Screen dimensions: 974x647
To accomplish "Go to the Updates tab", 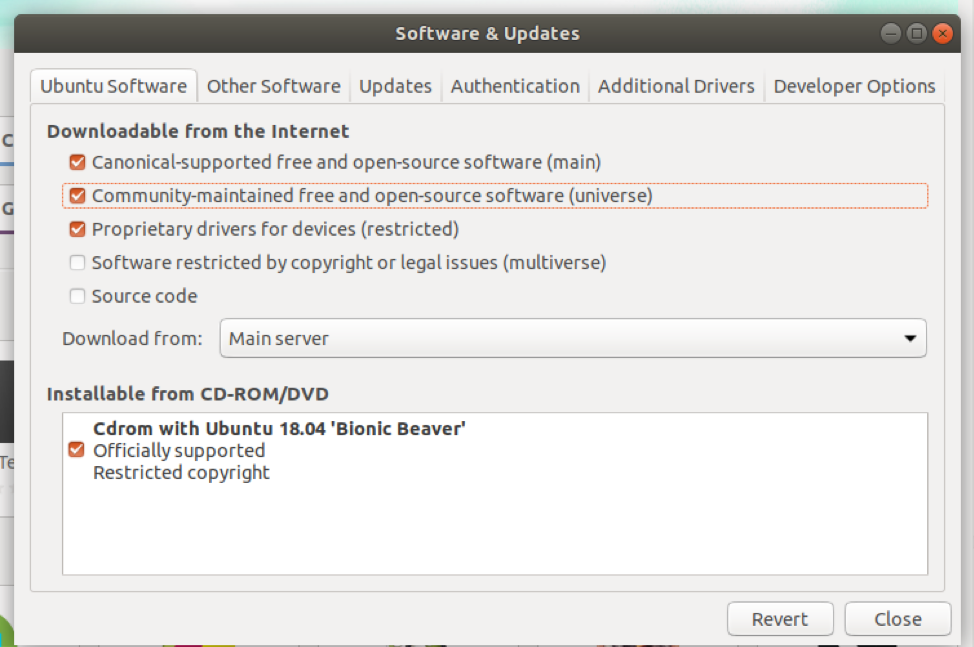I will (395, 86).
